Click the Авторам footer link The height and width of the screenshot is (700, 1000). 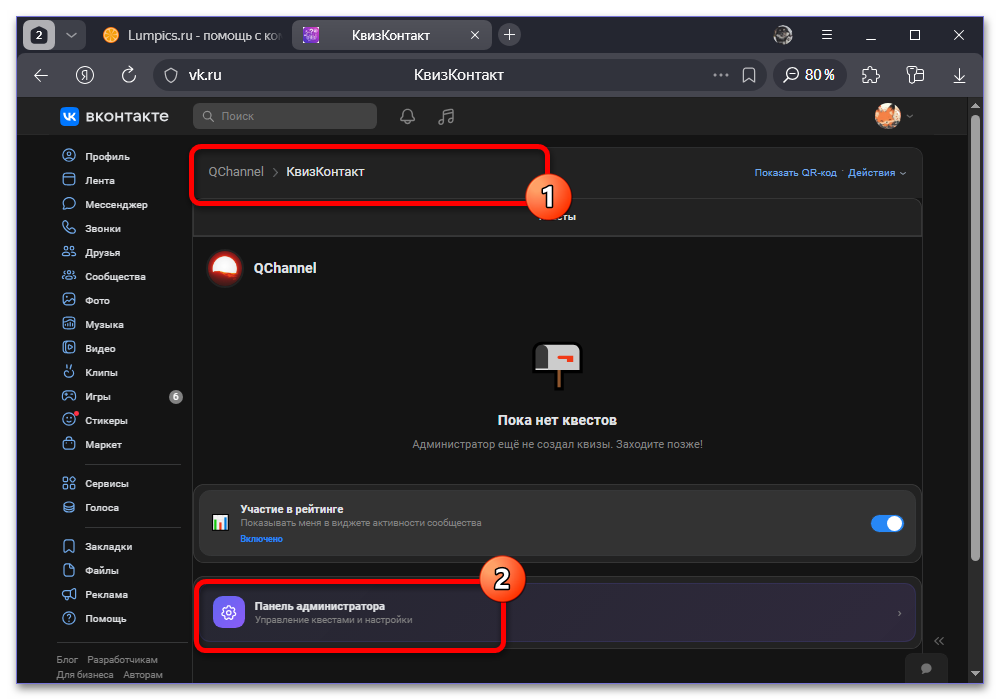[143, 674]
